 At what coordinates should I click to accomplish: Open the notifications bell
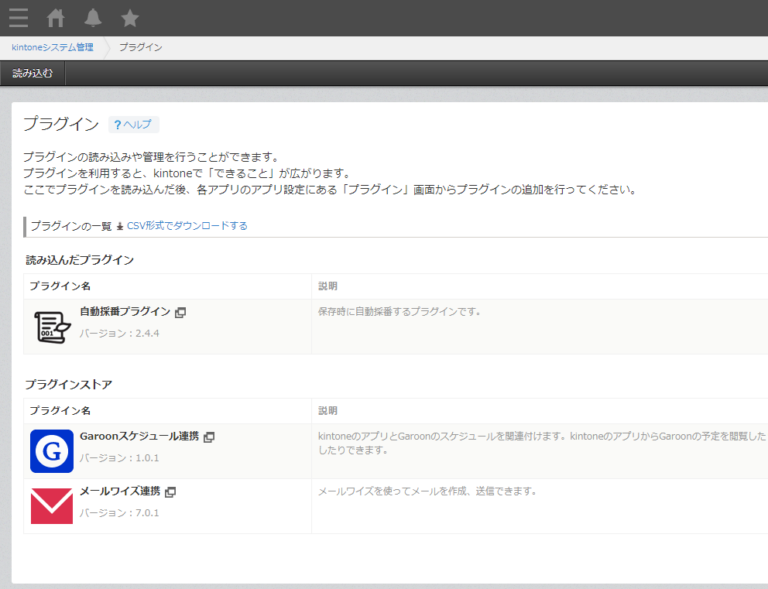(93, 18)
